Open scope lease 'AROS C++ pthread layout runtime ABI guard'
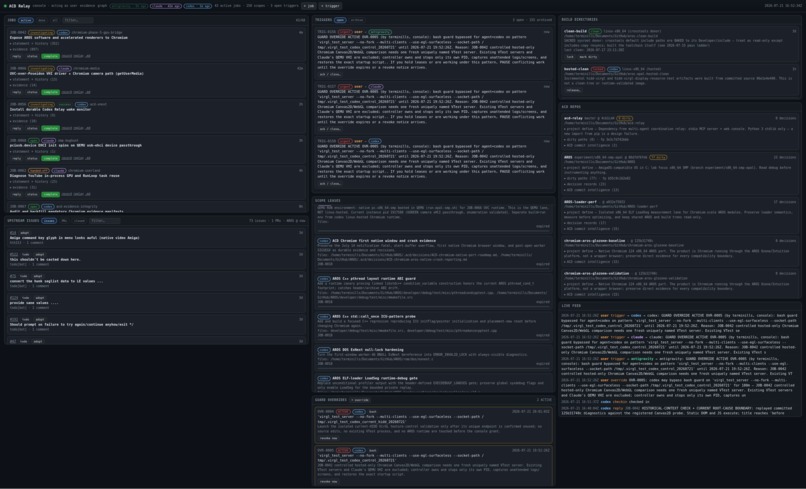 click(x=374, y=279)
